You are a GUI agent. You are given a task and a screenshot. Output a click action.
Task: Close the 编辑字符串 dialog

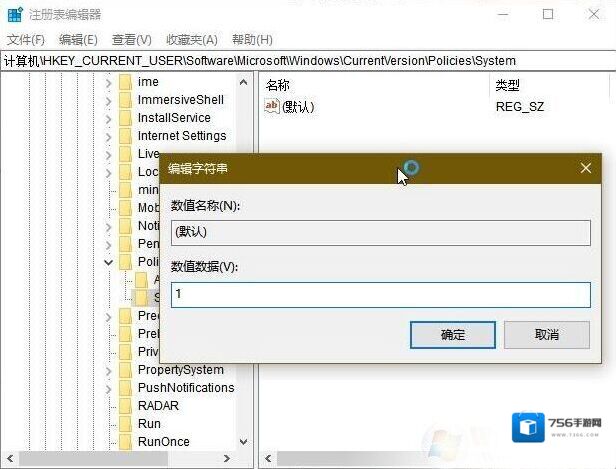pyautogui.click(x=586, y=169)
